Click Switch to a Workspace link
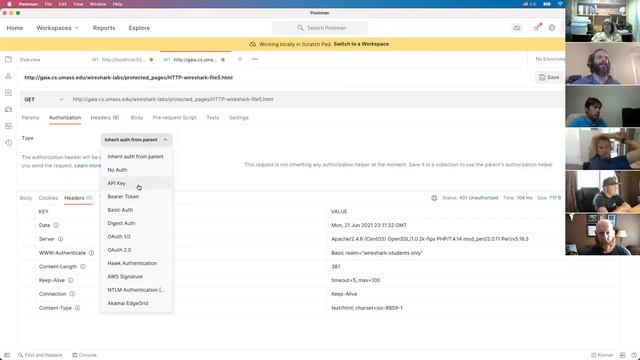The image size is (640, 360). click(x=361, y=44)
